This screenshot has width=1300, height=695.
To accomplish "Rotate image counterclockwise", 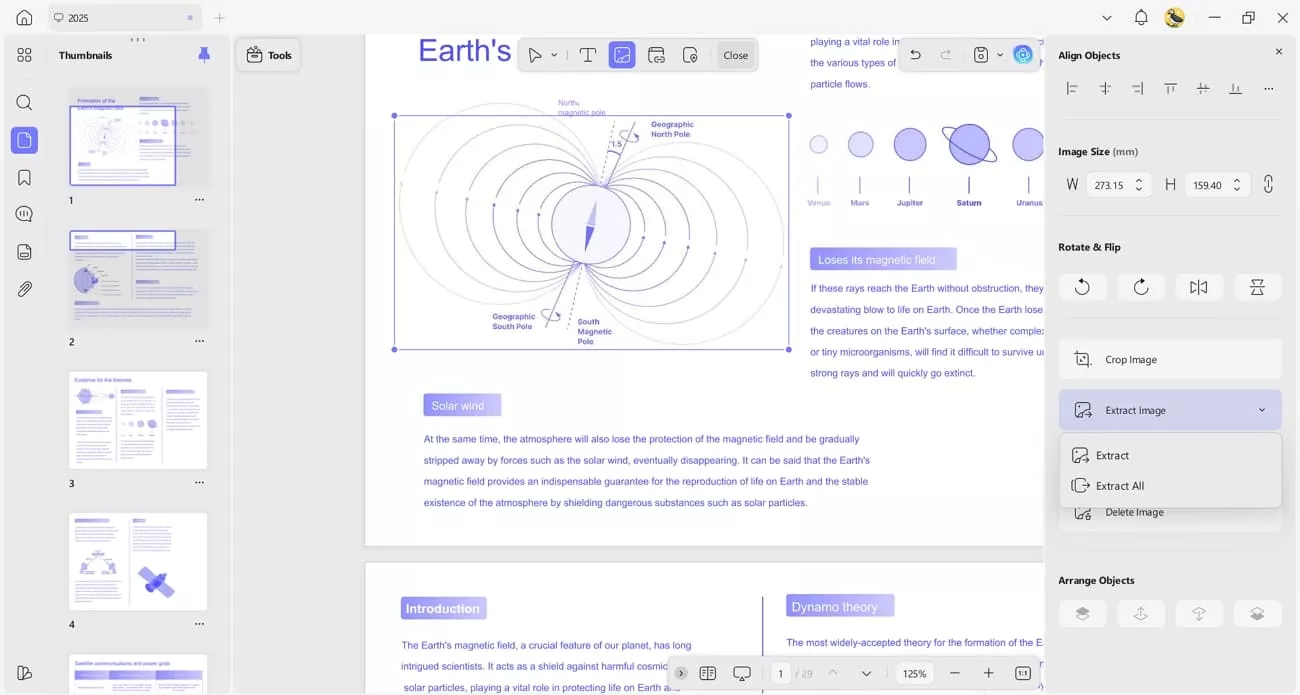I will tap(1082, 287).
